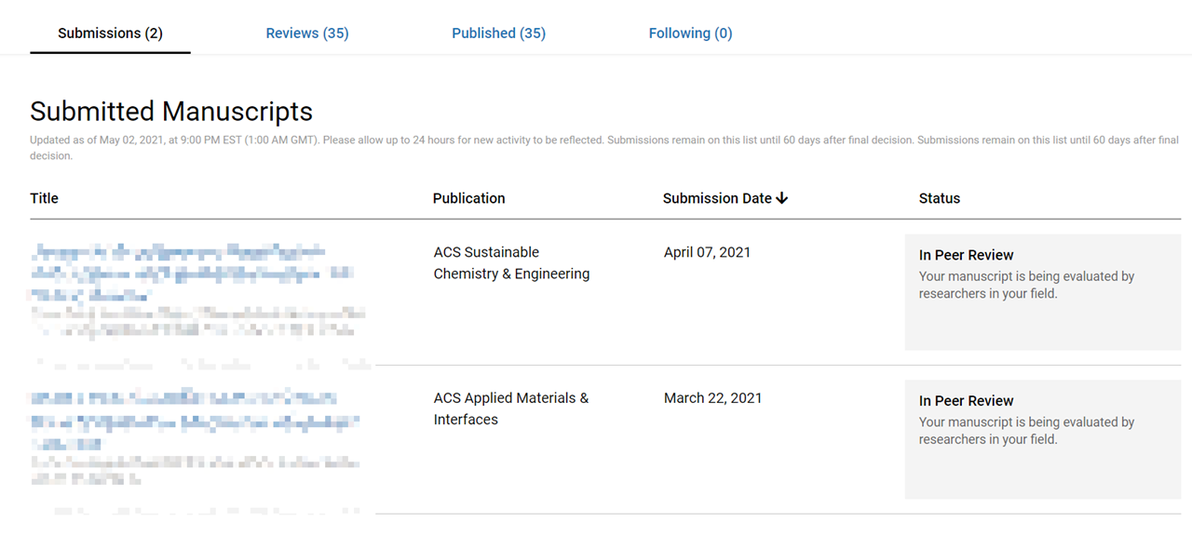
Task: Switch to the Reviews (35) tab
Action: [307, 33]
